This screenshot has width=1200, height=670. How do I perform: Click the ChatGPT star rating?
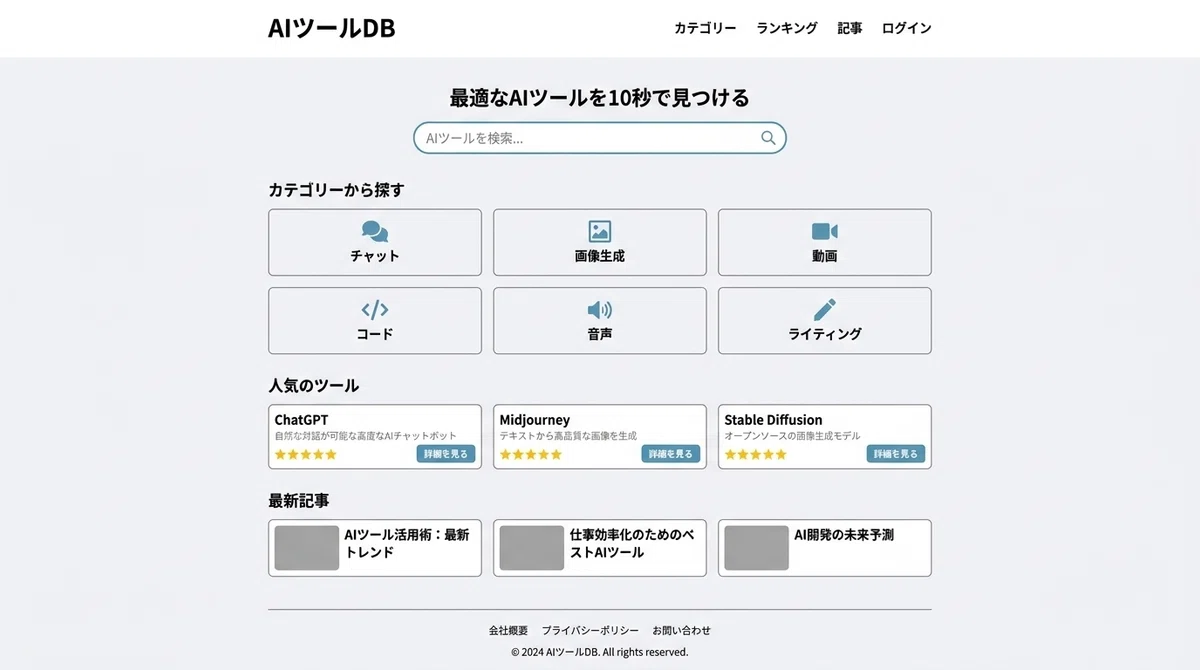[306, 454]
